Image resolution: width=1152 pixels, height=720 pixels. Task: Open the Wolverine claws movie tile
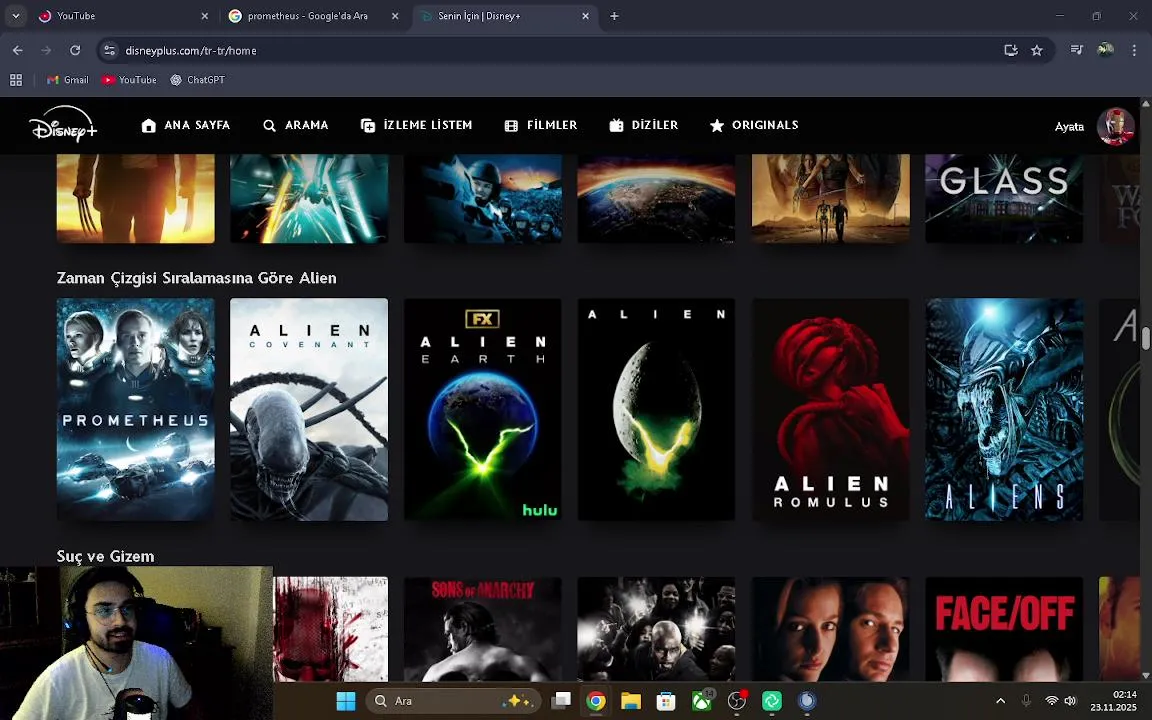[x=136, y=198]
